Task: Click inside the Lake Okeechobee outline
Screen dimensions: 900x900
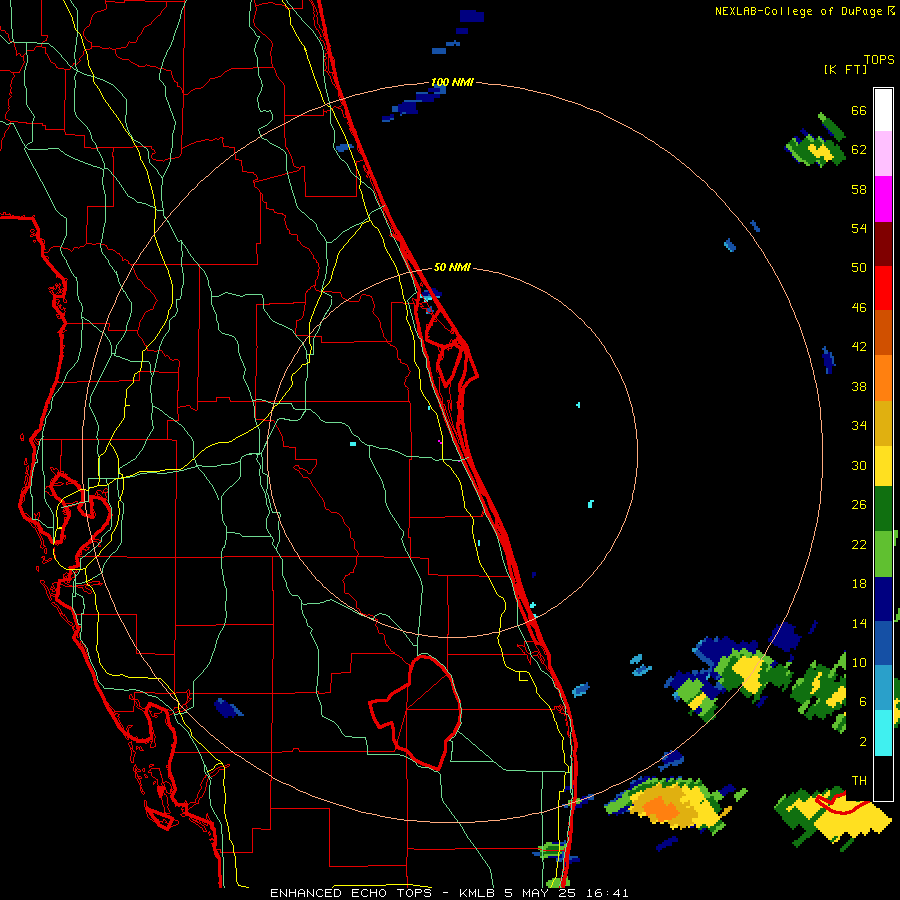Action: (426, 712)
